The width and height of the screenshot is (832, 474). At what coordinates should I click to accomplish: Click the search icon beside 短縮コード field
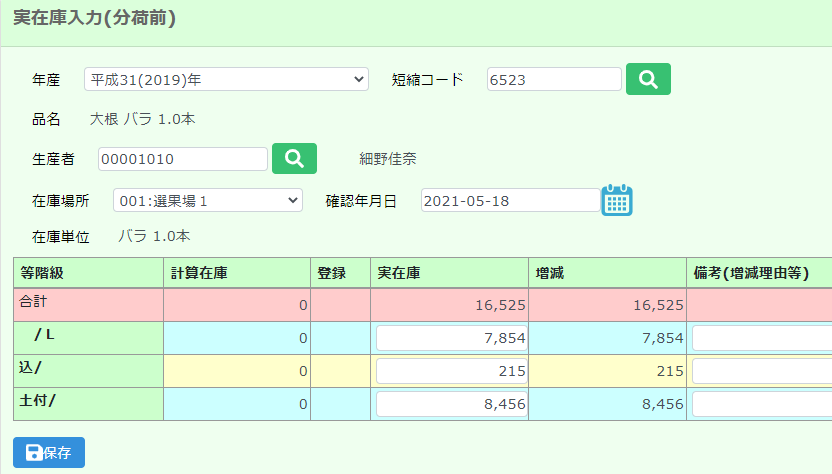click(x=648, y=79)
